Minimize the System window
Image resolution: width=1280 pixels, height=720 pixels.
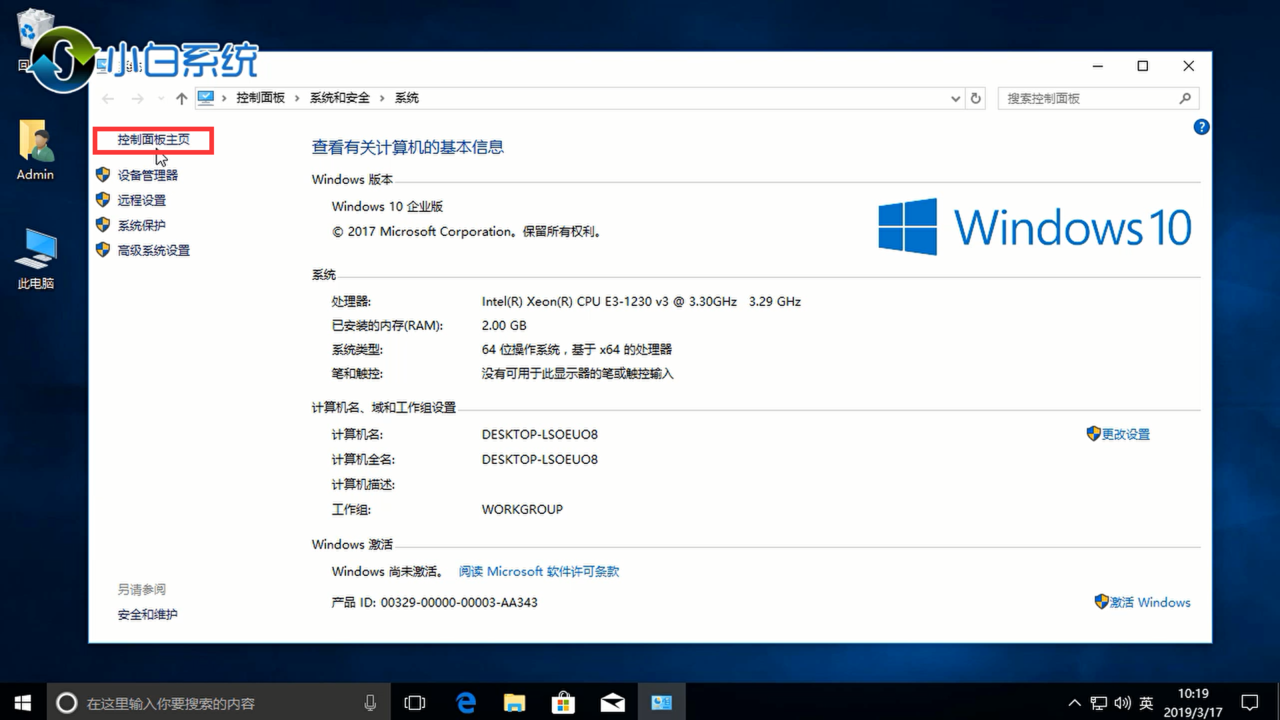click(x=1097, y=66)
